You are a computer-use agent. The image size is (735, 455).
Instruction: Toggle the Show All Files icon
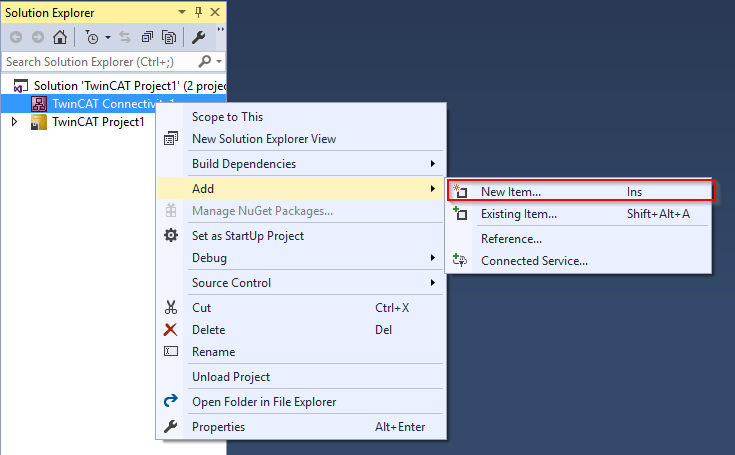[169, 37]
